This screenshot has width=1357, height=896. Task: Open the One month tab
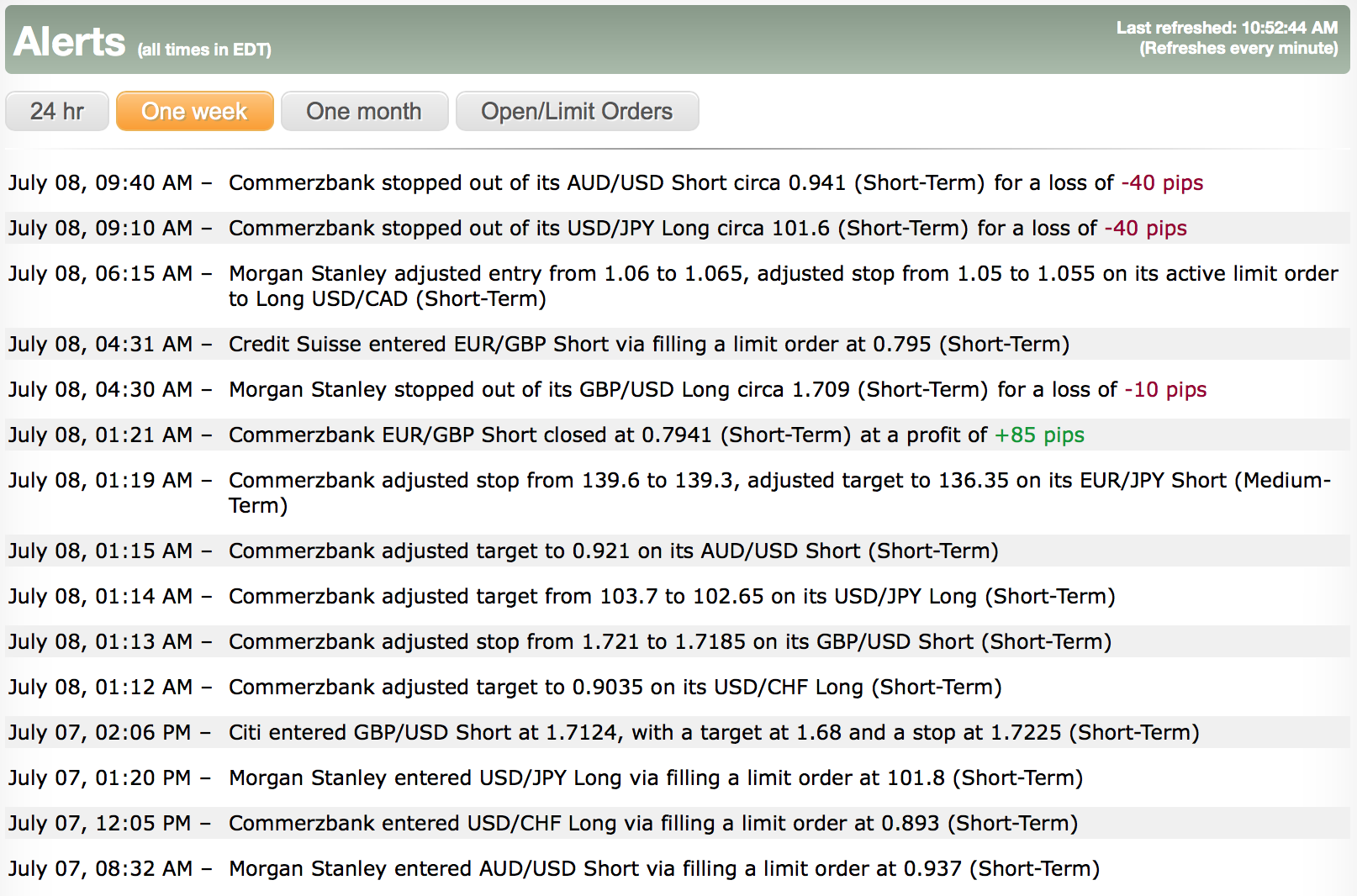point(364,112)
